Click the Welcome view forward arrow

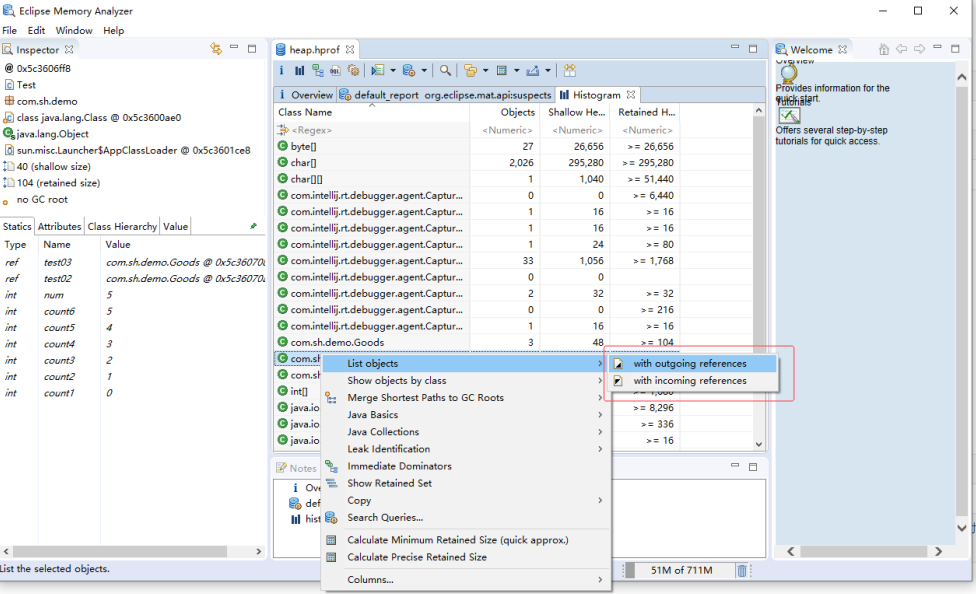919,49
